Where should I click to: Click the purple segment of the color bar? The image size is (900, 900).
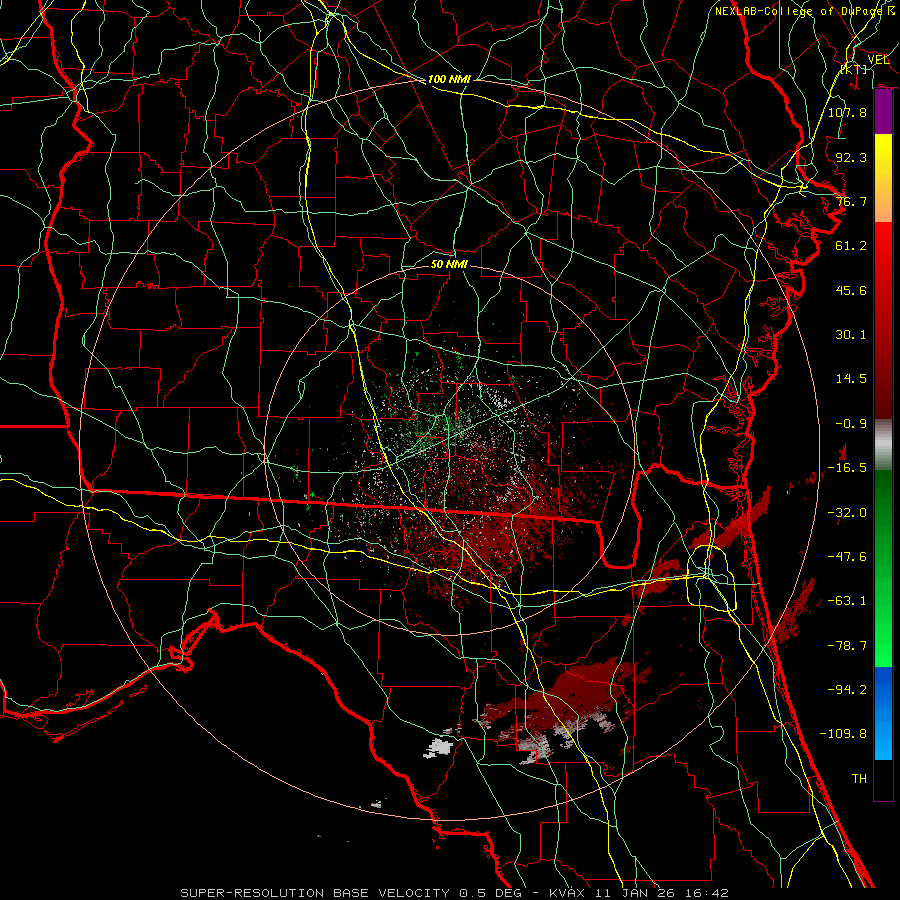point(883,112)
